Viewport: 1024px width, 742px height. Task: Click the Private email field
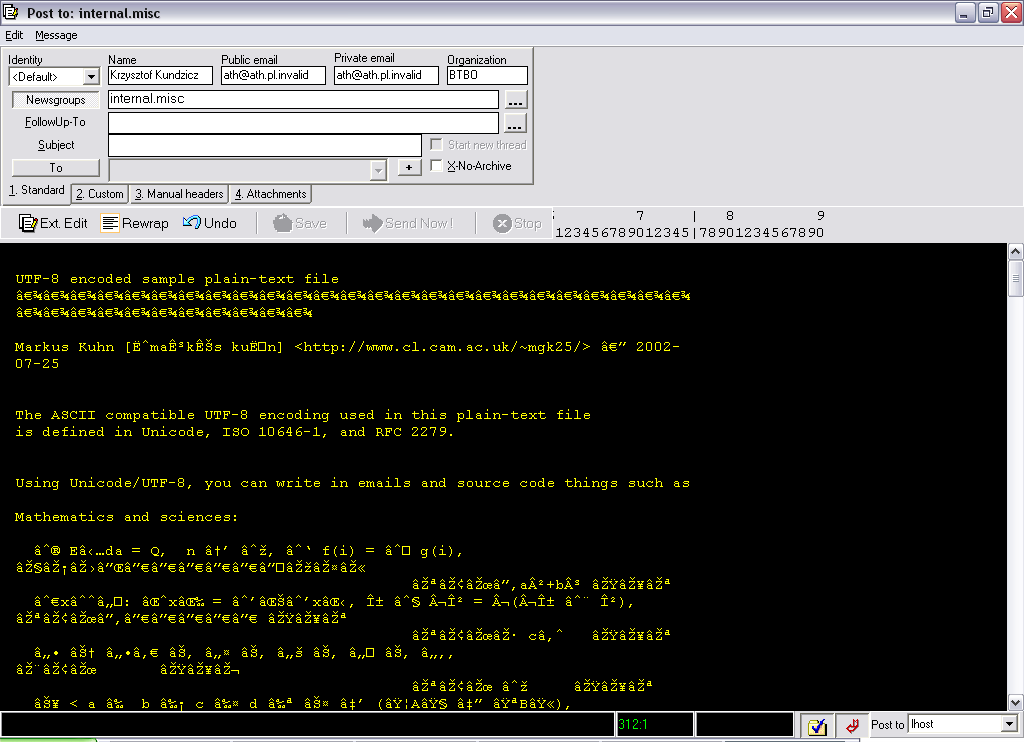pos(386,75)
